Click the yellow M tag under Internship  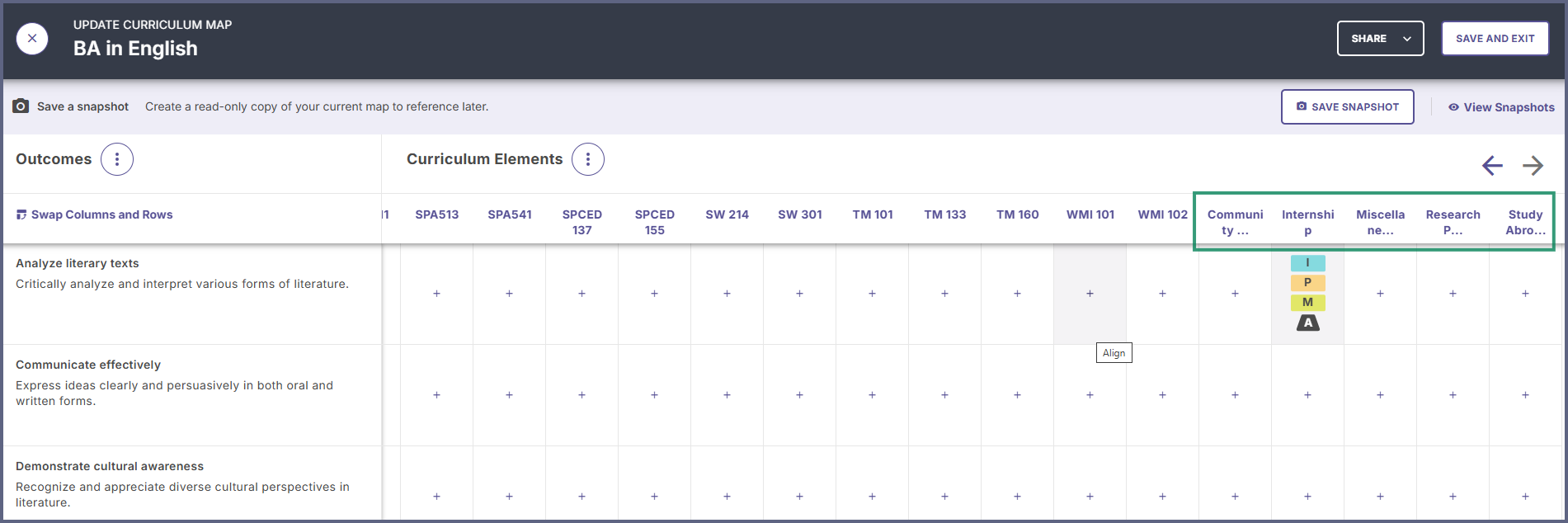click(x=1308, y=303)
